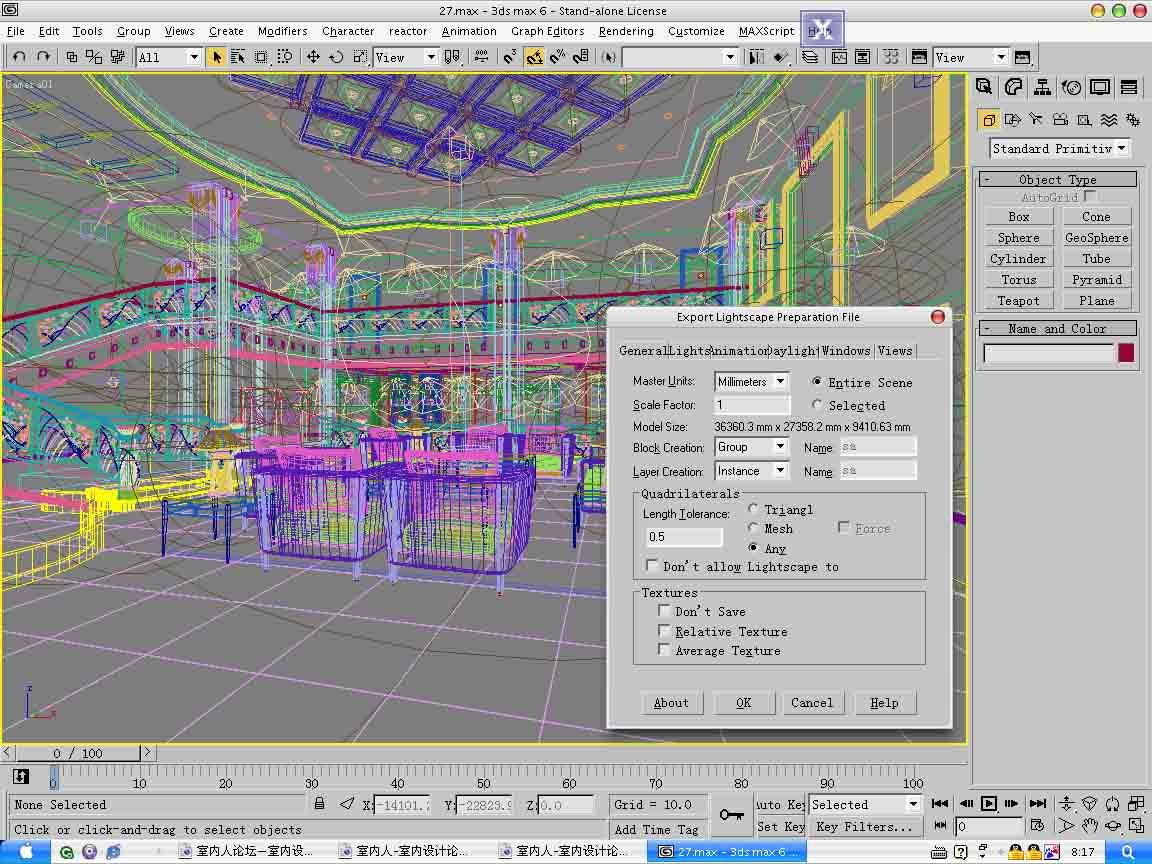
Task: Open the Standard Primitives category dropdown
Action: point(1059,148)
